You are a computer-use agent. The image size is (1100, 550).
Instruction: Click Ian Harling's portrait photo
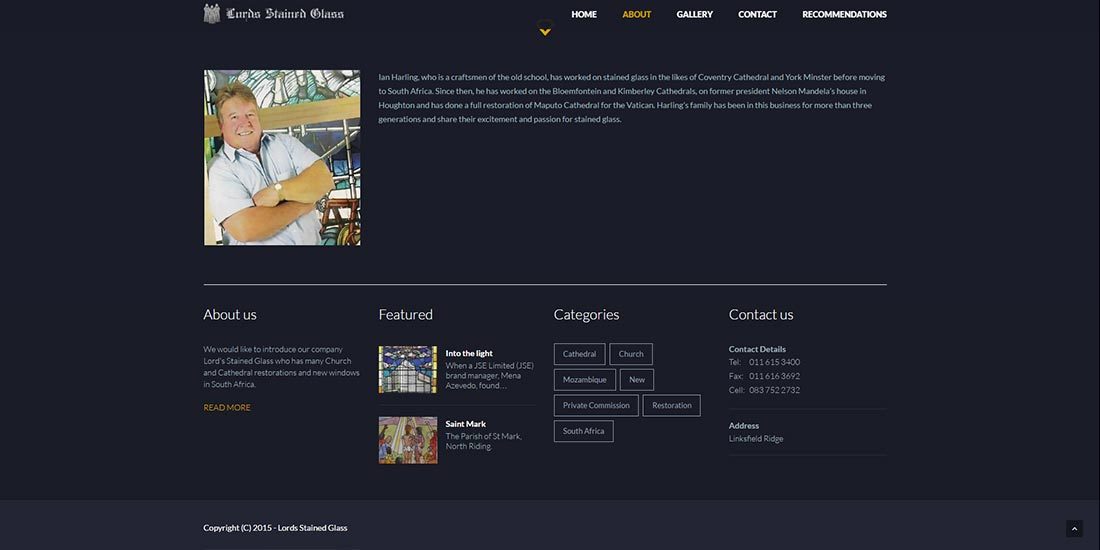pos(282,157)
